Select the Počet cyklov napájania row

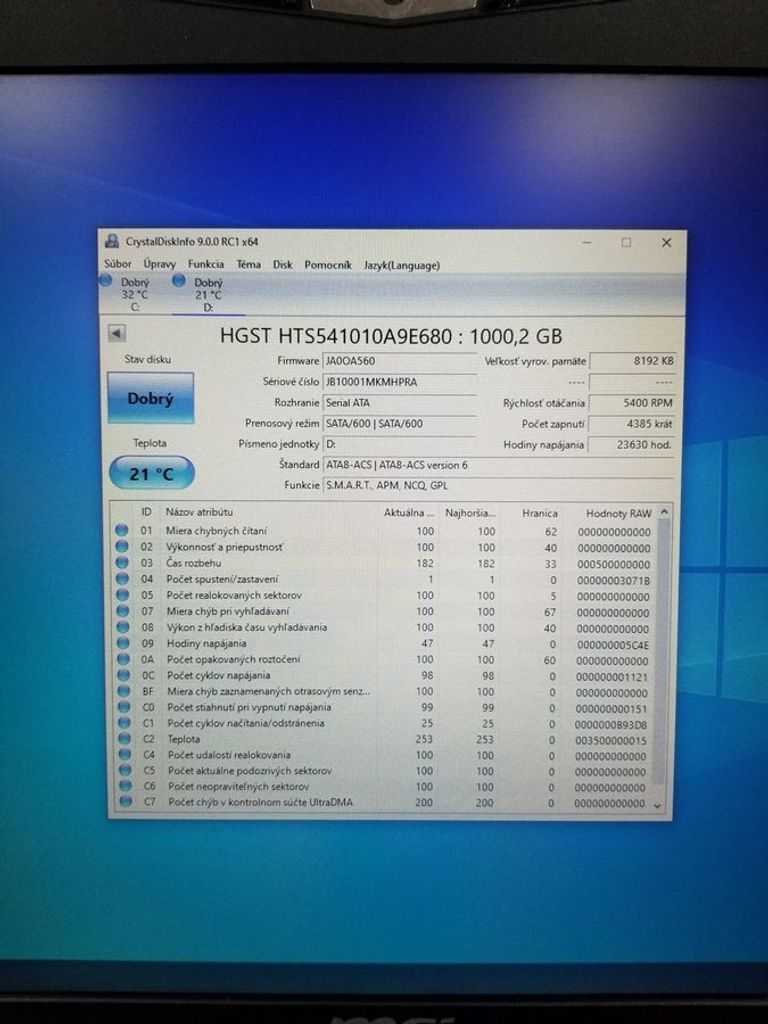(x=385, y=676)
